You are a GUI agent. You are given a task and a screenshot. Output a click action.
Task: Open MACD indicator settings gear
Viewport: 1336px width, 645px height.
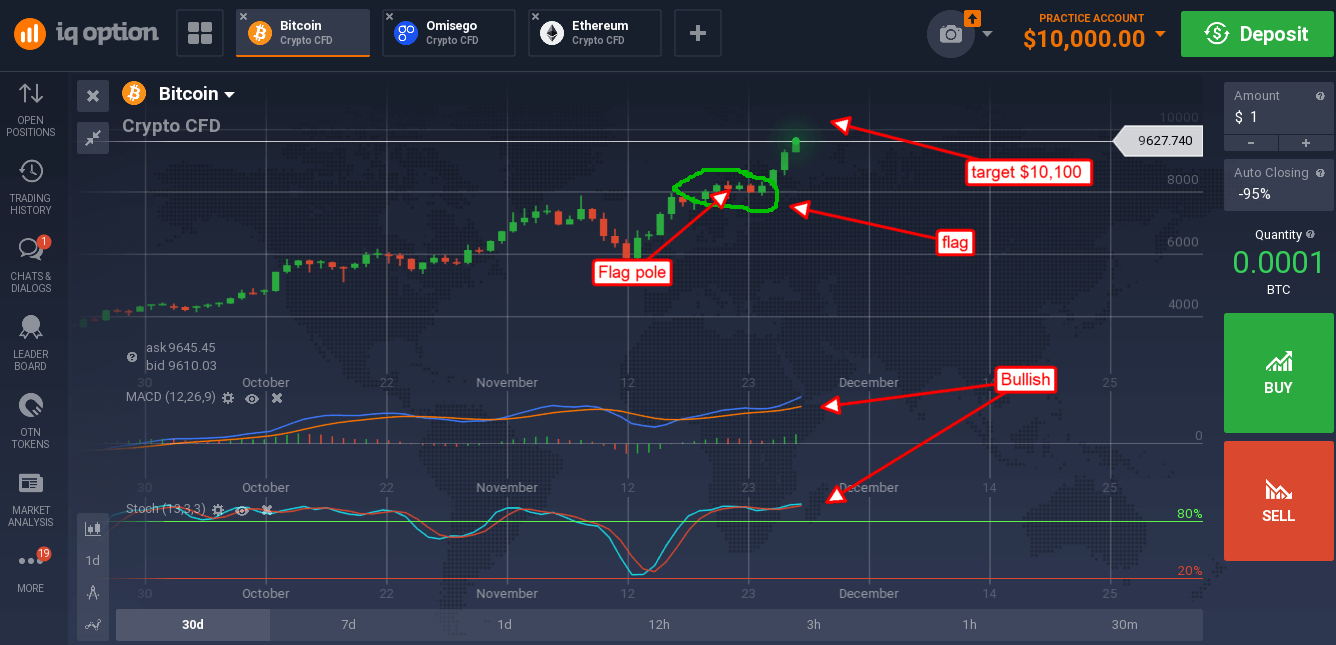[x=228, y=398]
